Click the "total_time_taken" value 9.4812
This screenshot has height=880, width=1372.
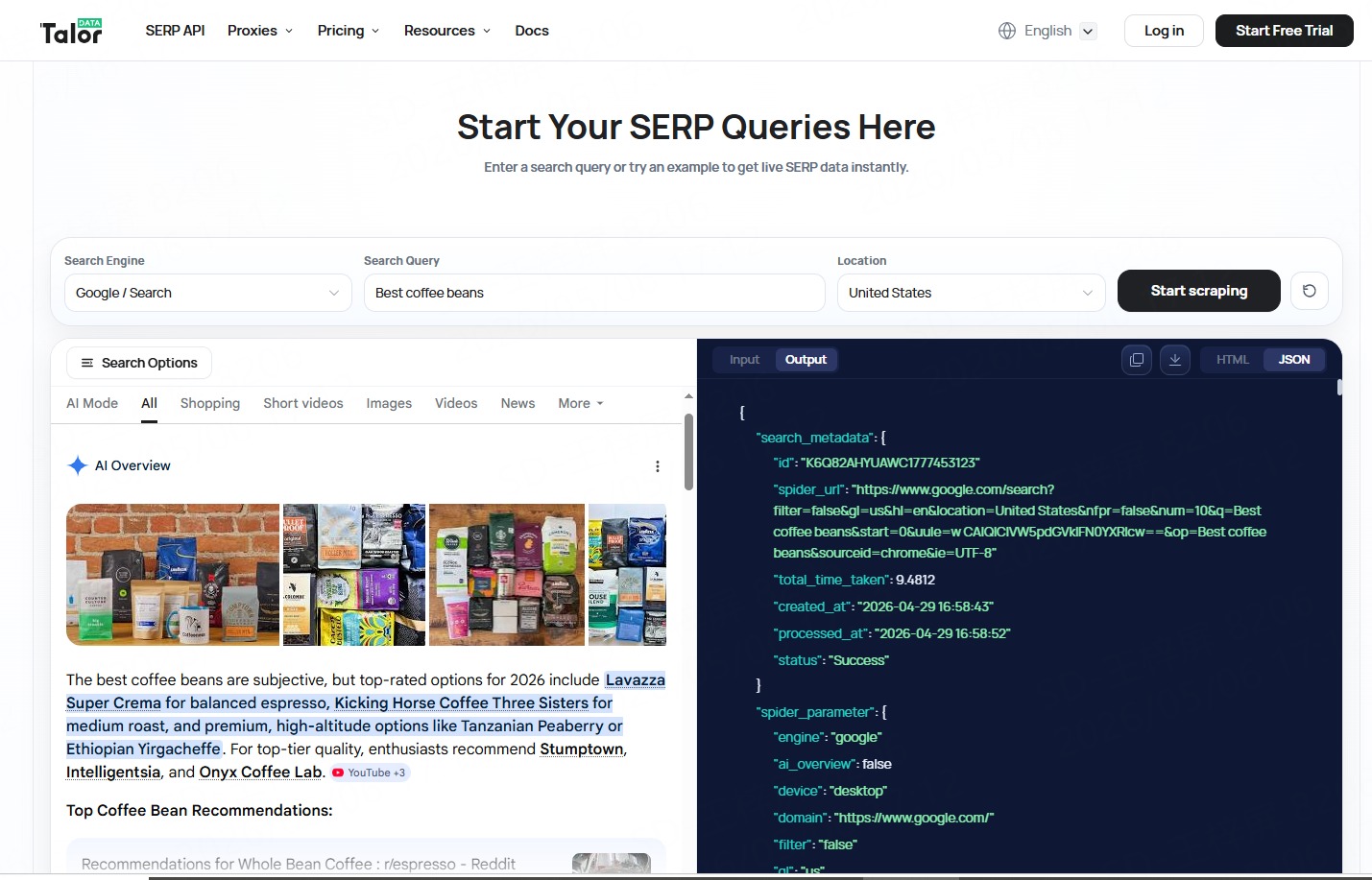[x=915, y=580]
